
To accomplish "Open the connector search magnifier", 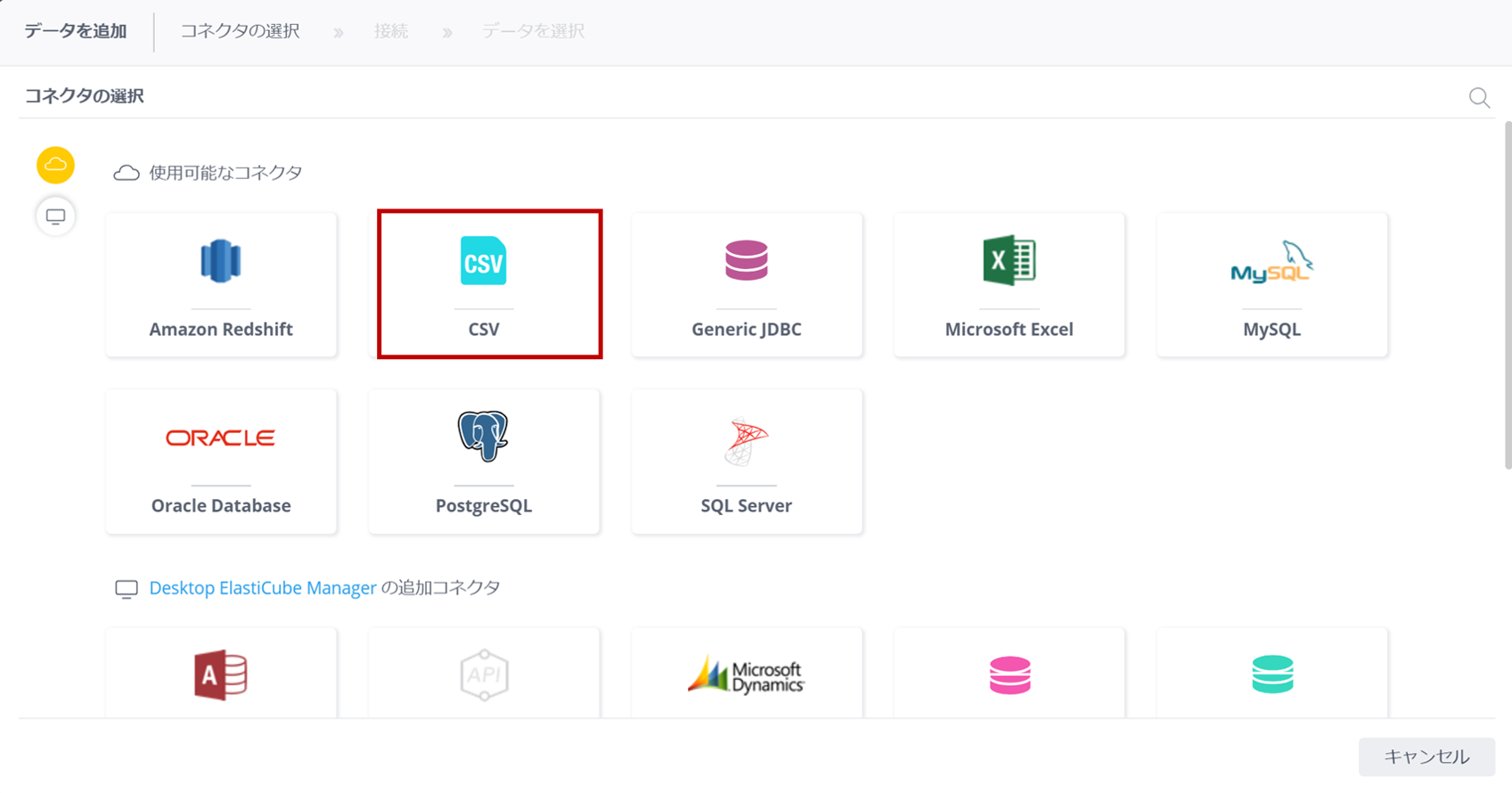I will pyautogui.click(x=1479, y=97).
